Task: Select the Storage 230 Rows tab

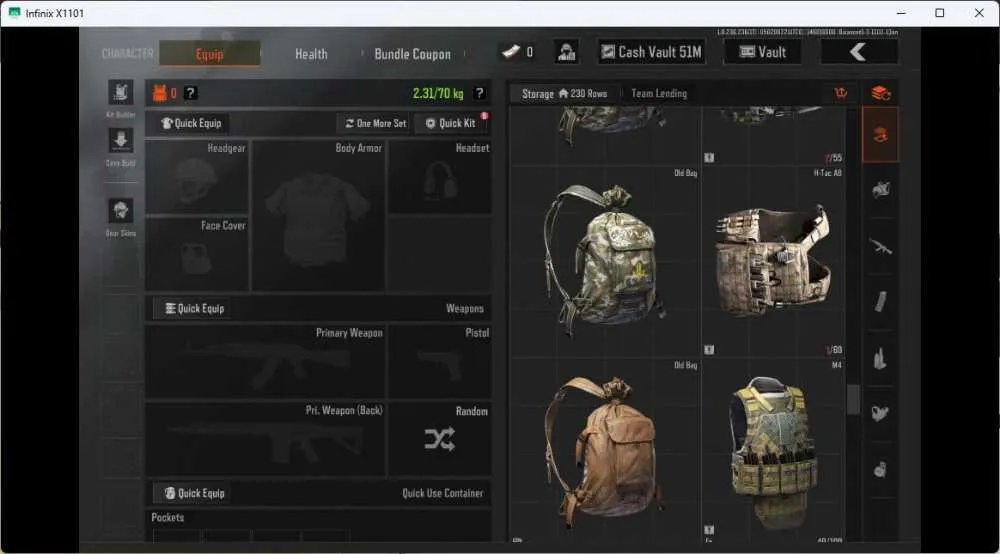Action: (x=564, y=94)
